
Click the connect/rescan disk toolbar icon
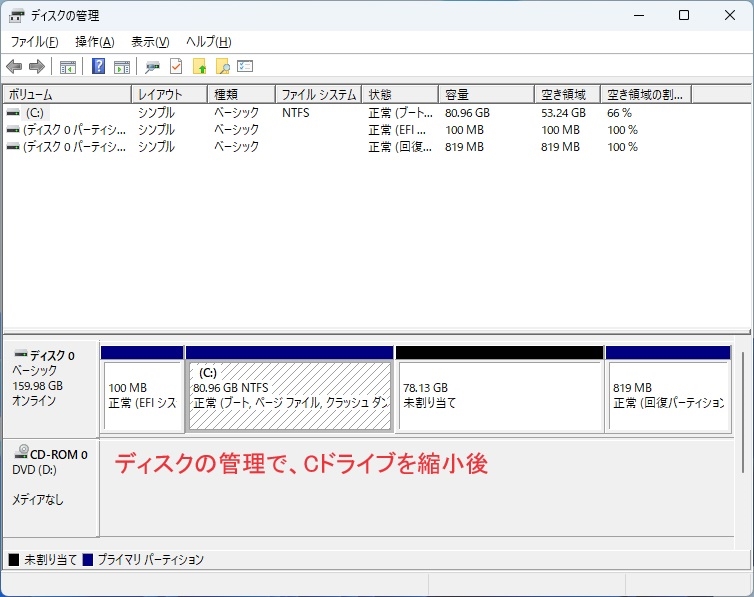coord(152,67)
